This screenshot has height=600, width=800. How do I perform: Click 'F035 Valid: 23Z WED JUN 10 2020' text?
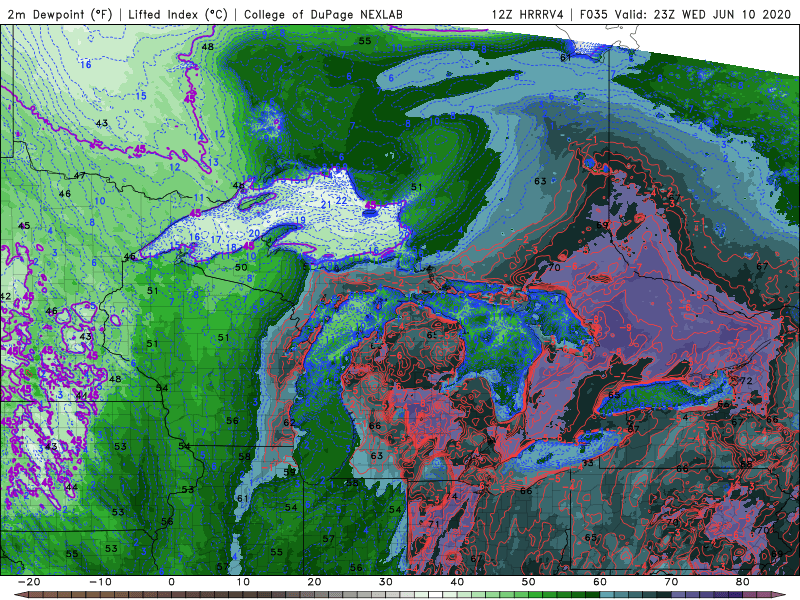(685, 14)
